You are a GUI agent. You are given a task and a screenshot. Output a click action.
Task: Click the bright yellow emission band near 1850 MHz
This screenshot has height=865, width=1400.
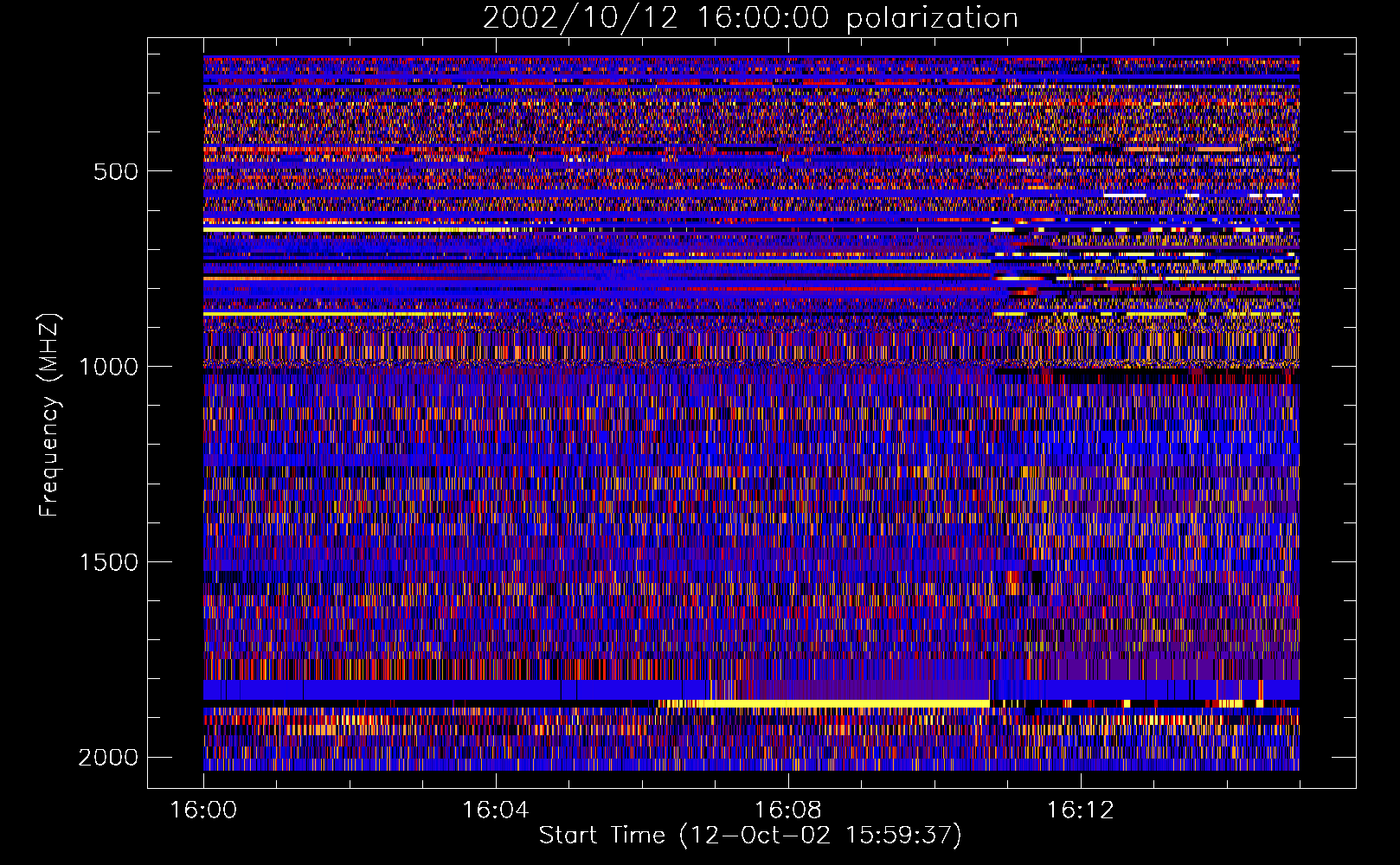(x=844, y=703)
